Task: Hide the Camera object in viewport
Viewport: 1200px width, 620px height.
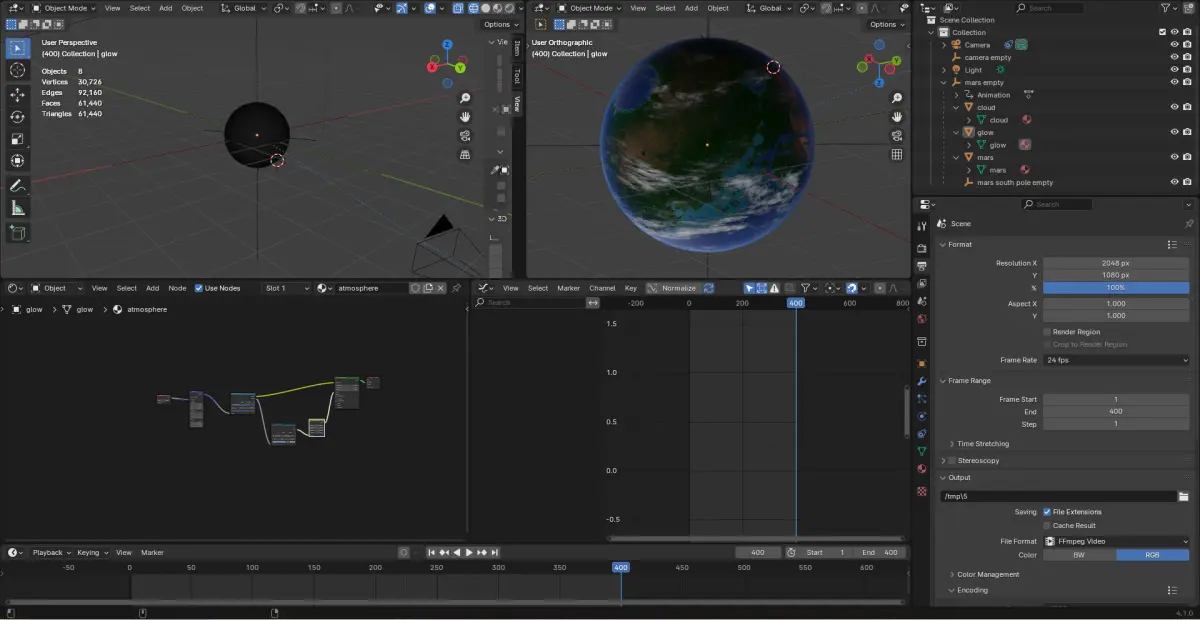Action: [1175, 45]
